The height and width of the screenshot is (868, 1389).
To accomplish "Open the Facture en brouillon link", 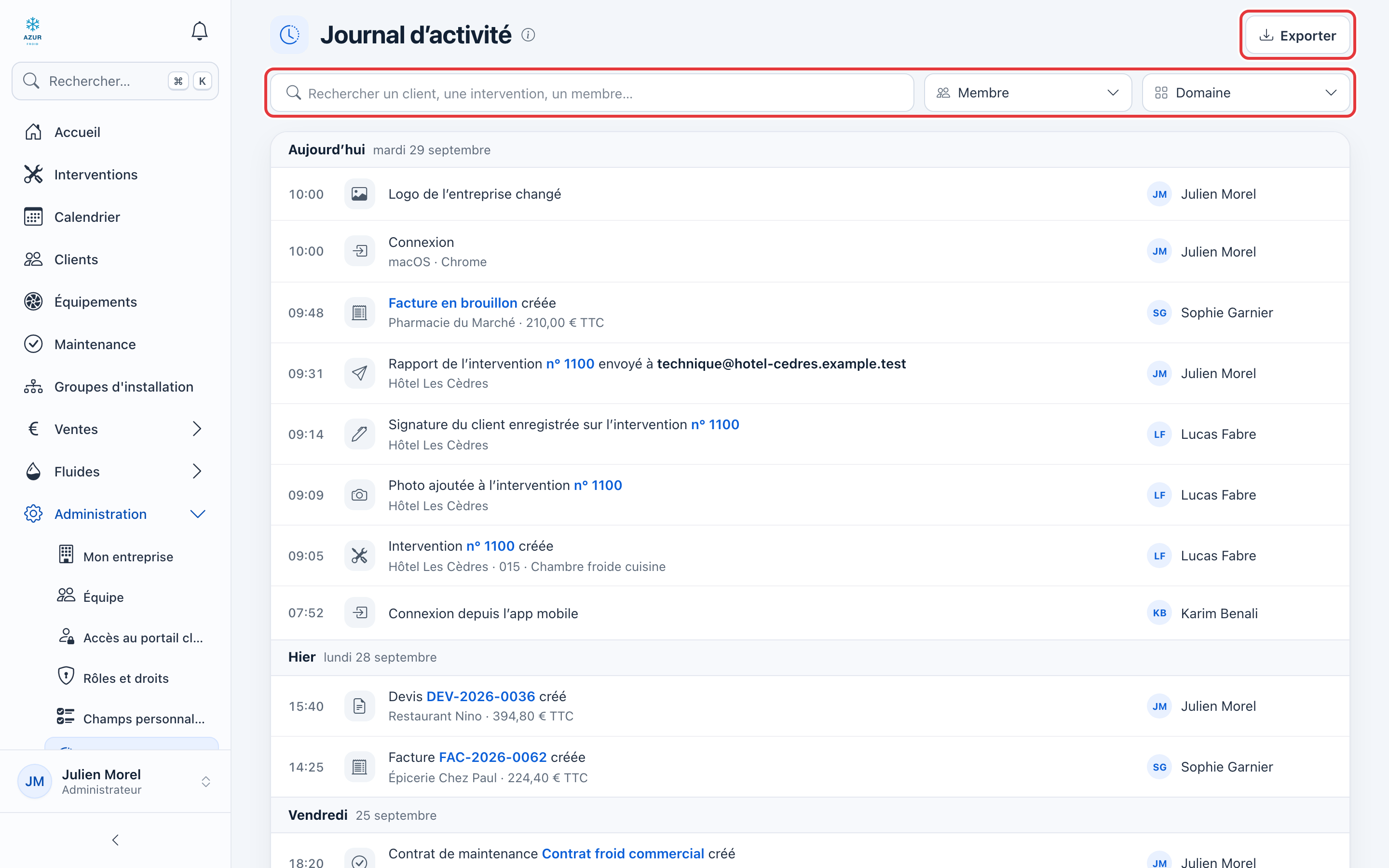I will point(453,303).
